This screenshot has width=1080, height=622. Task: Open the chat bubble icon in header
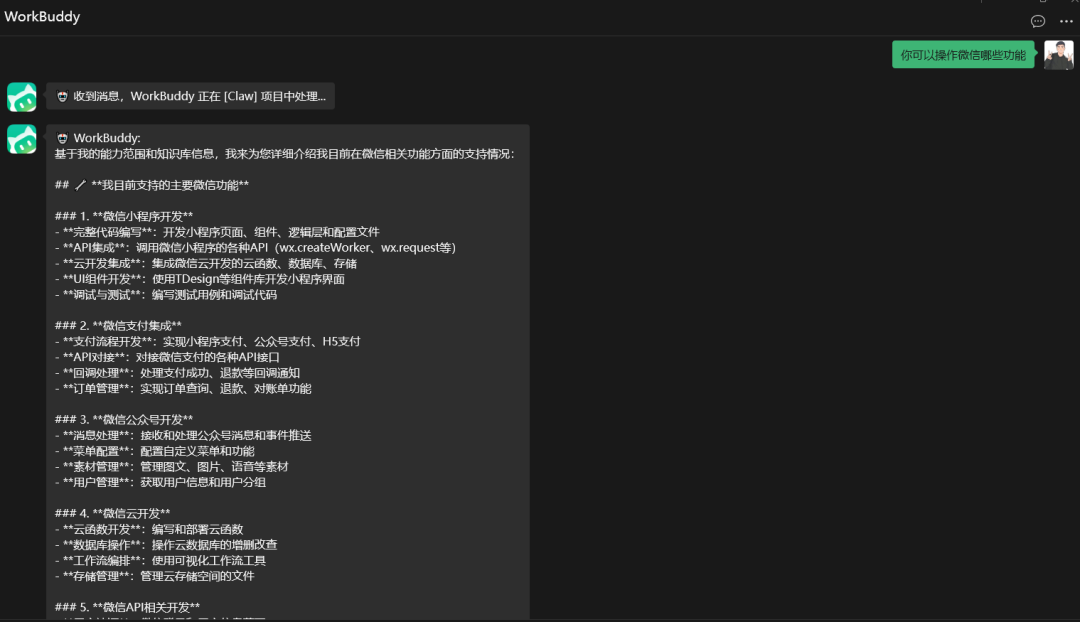click(x=1037, y=21)
